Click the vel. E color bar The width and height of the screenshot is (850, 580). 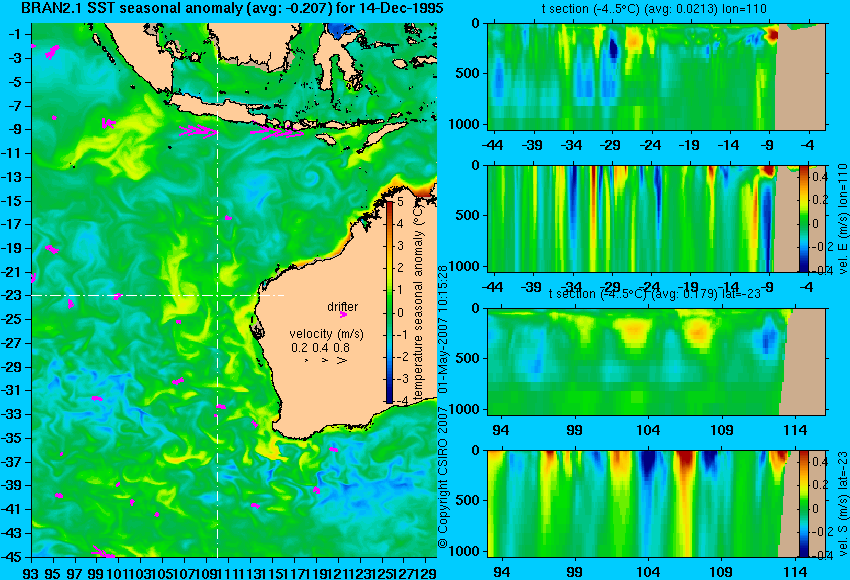(x=804, y=218)
